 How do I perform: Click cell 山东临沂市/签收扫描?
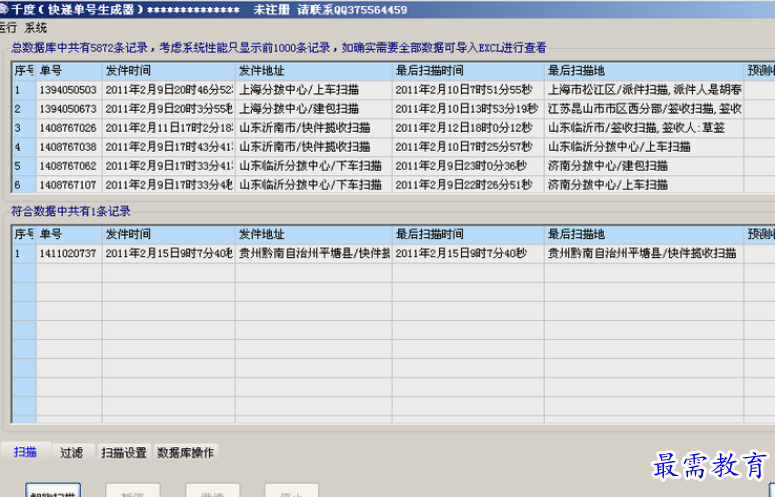(644, 128)
